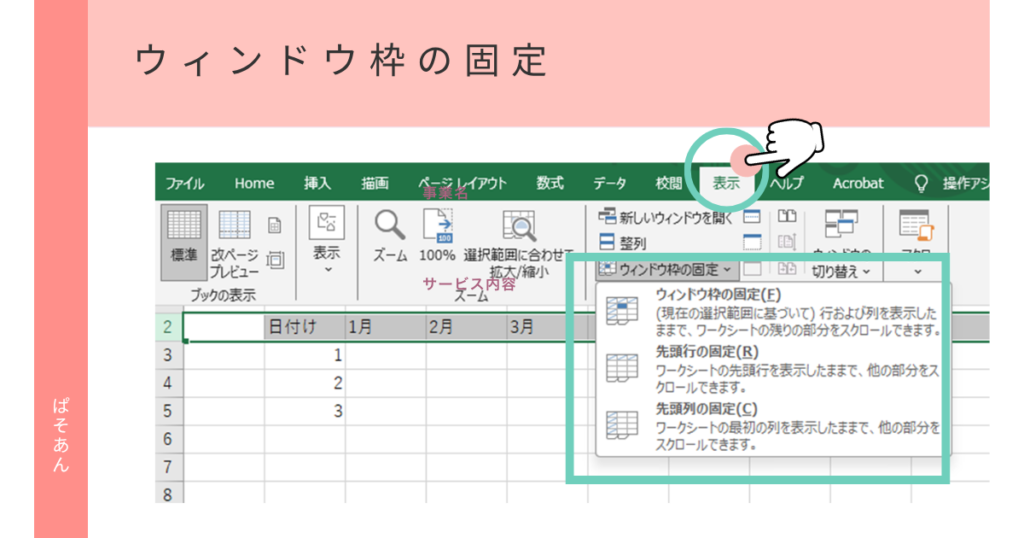Image resolution: width=1024 pixels, height=538 pixels.
Task: Click the ズーム magnifier icon
Action: coord(389,226)
